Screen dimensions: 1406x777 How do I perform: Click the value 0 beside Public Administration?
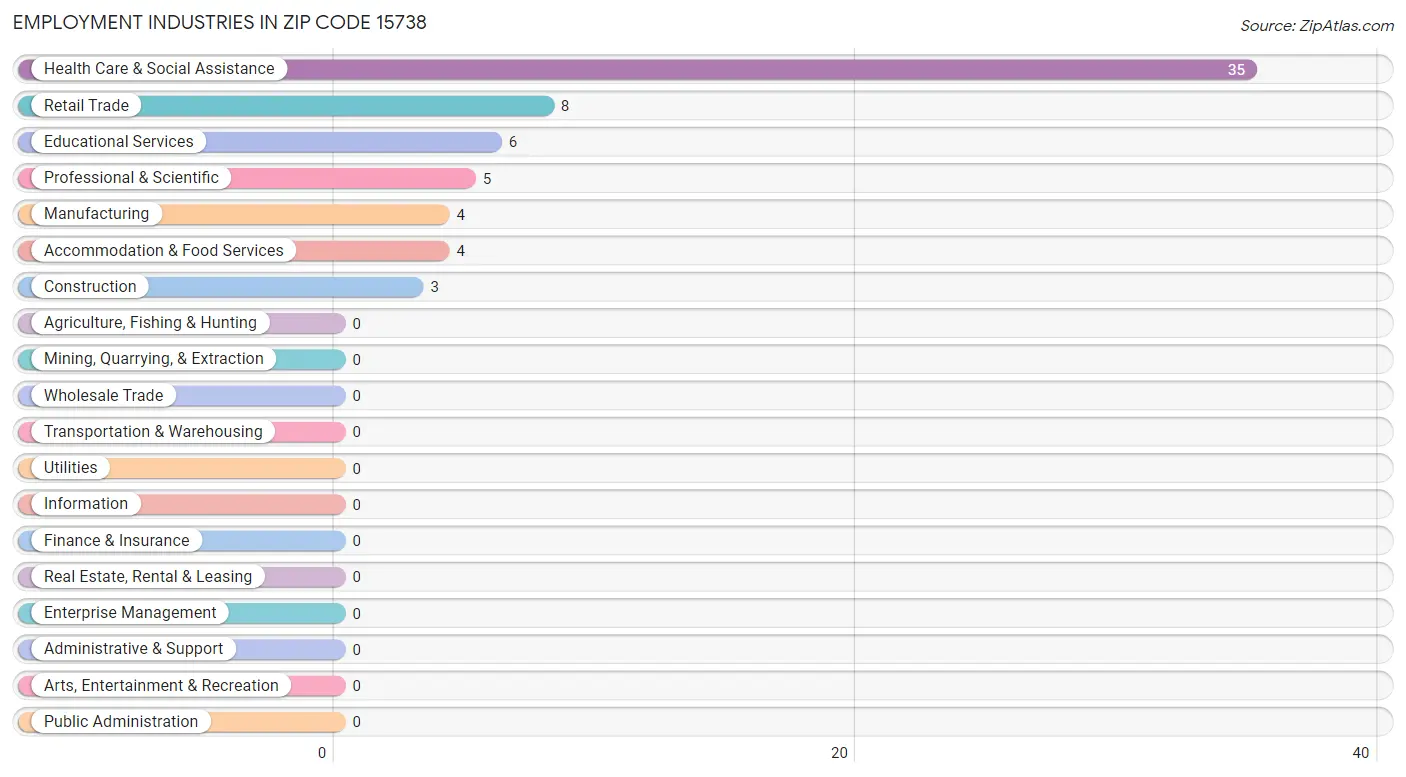pos(357,722)
